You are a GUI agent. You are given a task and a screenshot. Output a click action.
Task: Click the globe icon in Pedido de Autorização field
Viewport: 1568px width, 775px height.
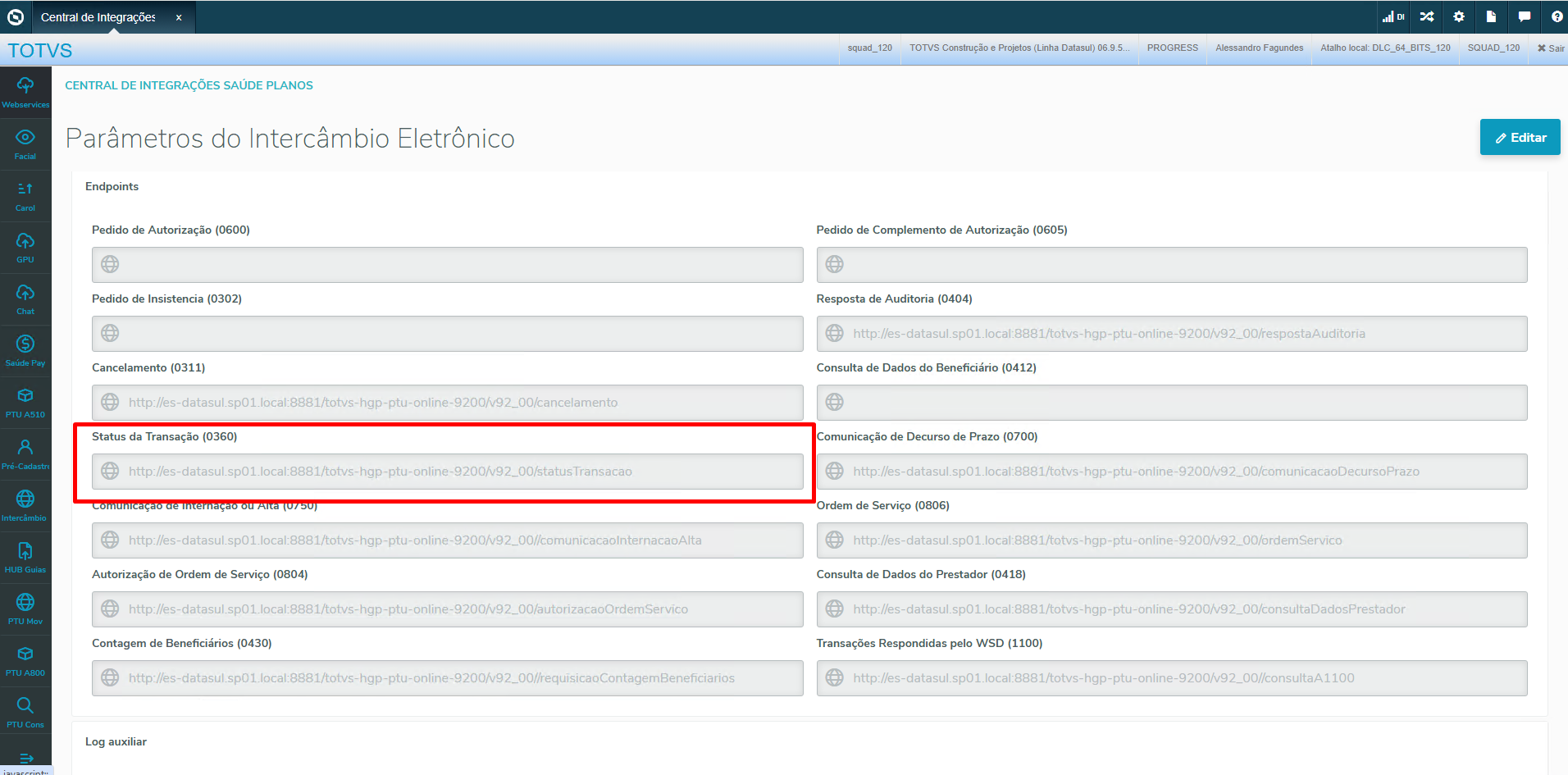pyautogui.click(x=110, y=264)
